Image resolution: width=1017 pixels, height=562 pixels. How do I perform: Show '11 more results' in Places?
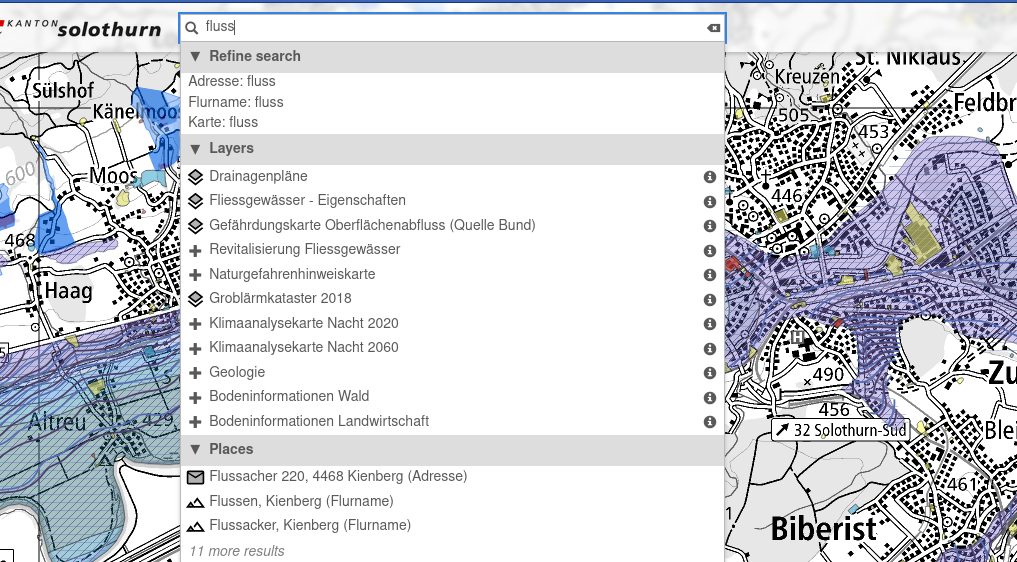click(237, 551)
